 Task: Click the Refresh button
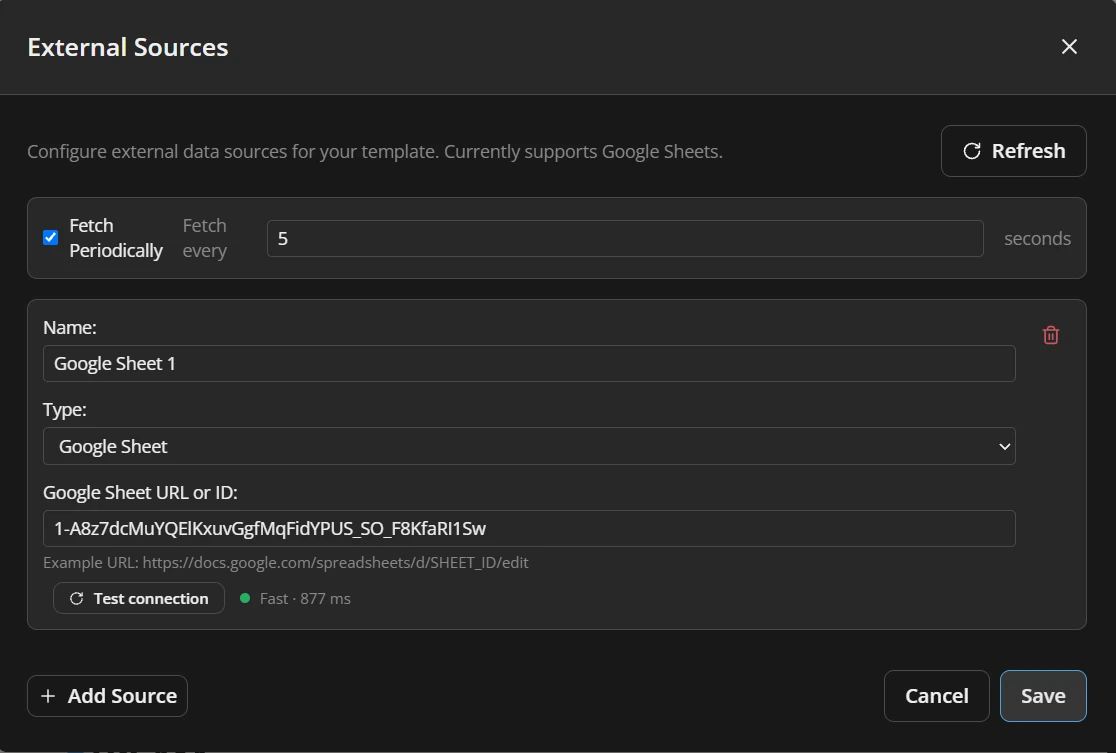1014,151
